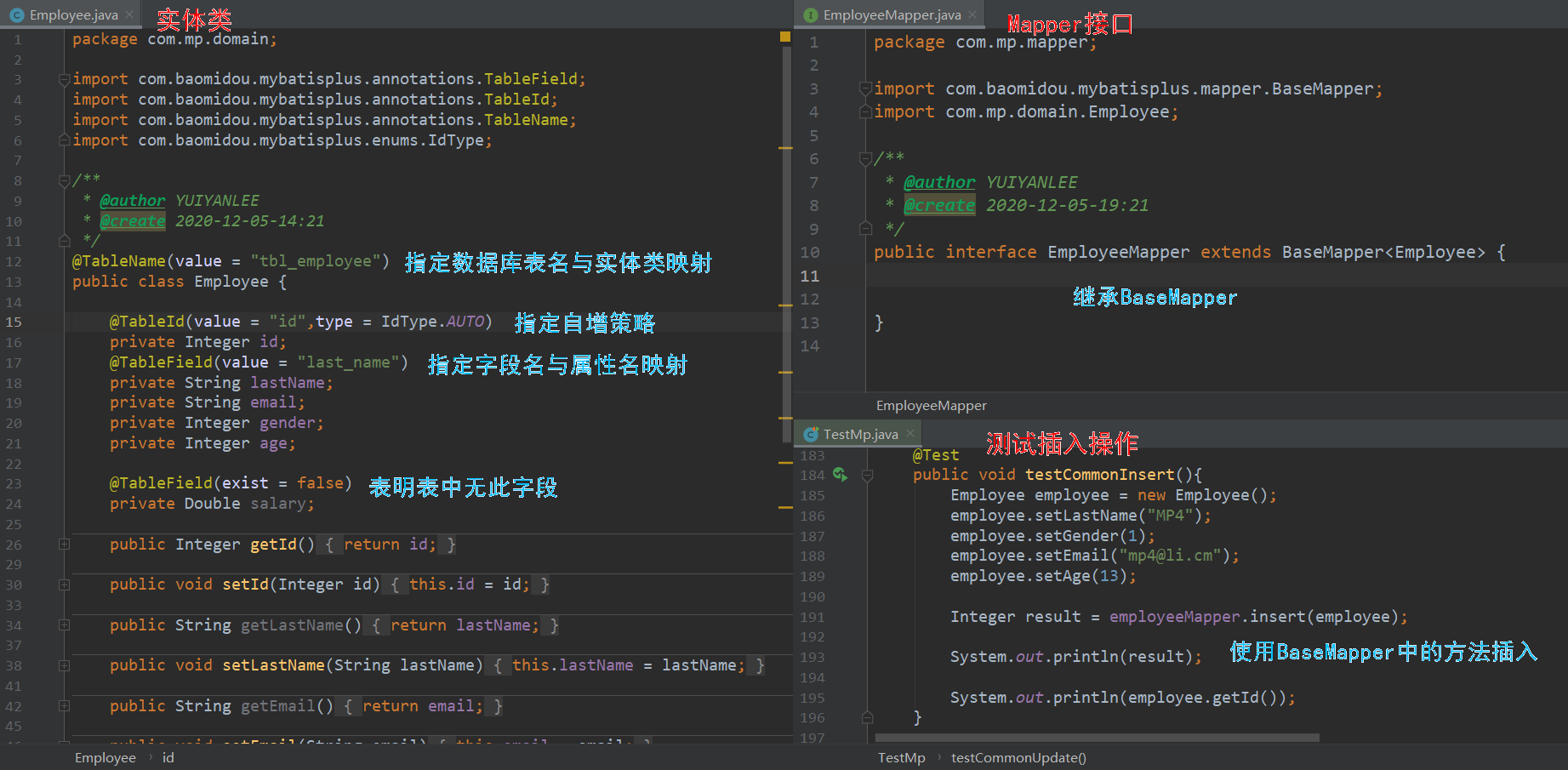Viewport: 1568px width, 770px height.
Task: Close the EmployeeMapper.java tab
Action: (972, 14)
